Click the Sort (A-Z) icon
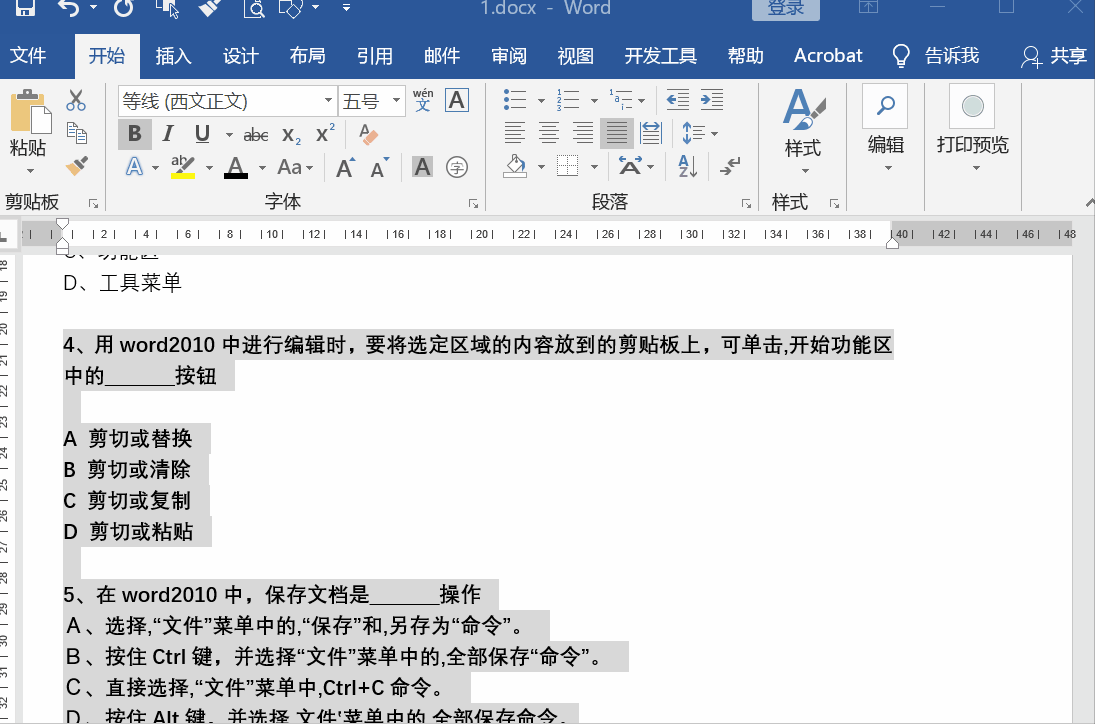The image size is (1095, 724). point(687,167)
